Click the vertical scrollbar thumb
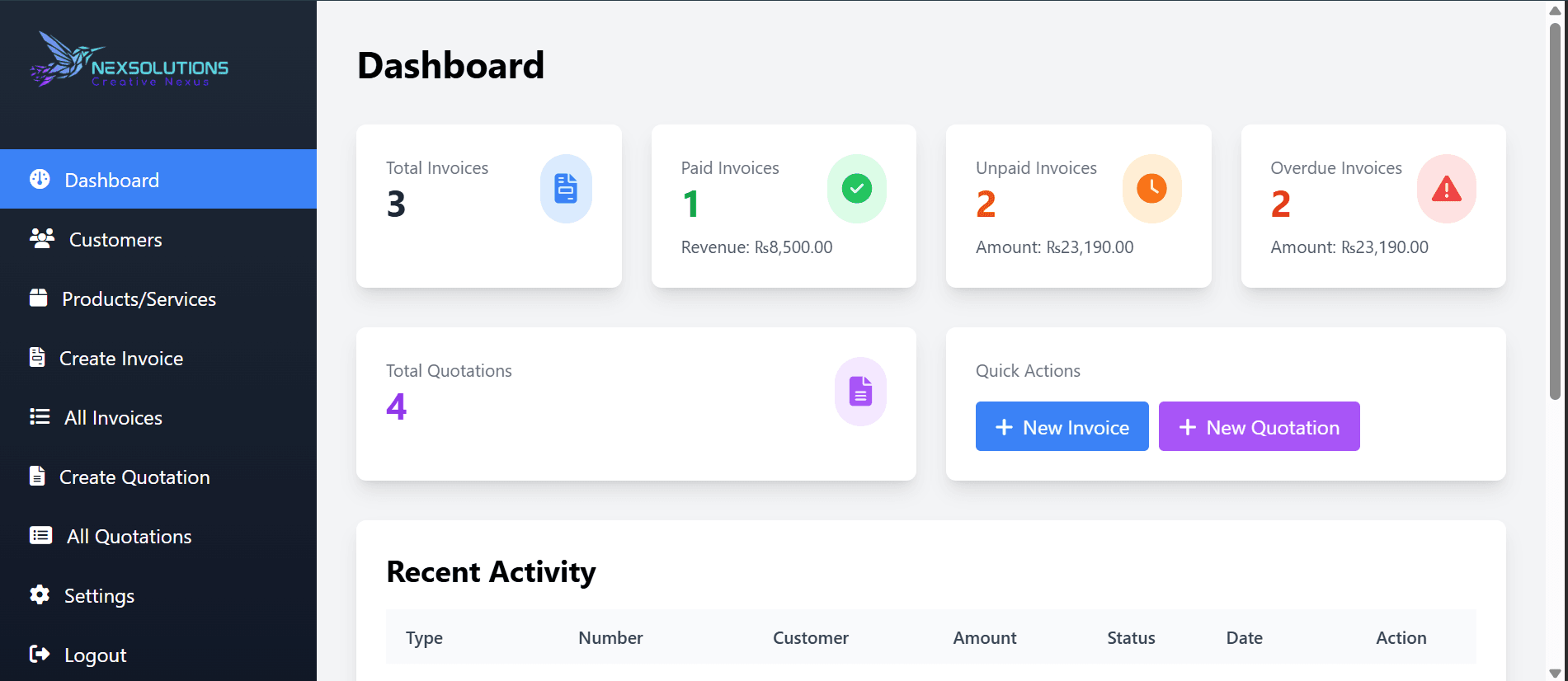This screenshot has width=1568, height=681. (x=1555, y=210)
